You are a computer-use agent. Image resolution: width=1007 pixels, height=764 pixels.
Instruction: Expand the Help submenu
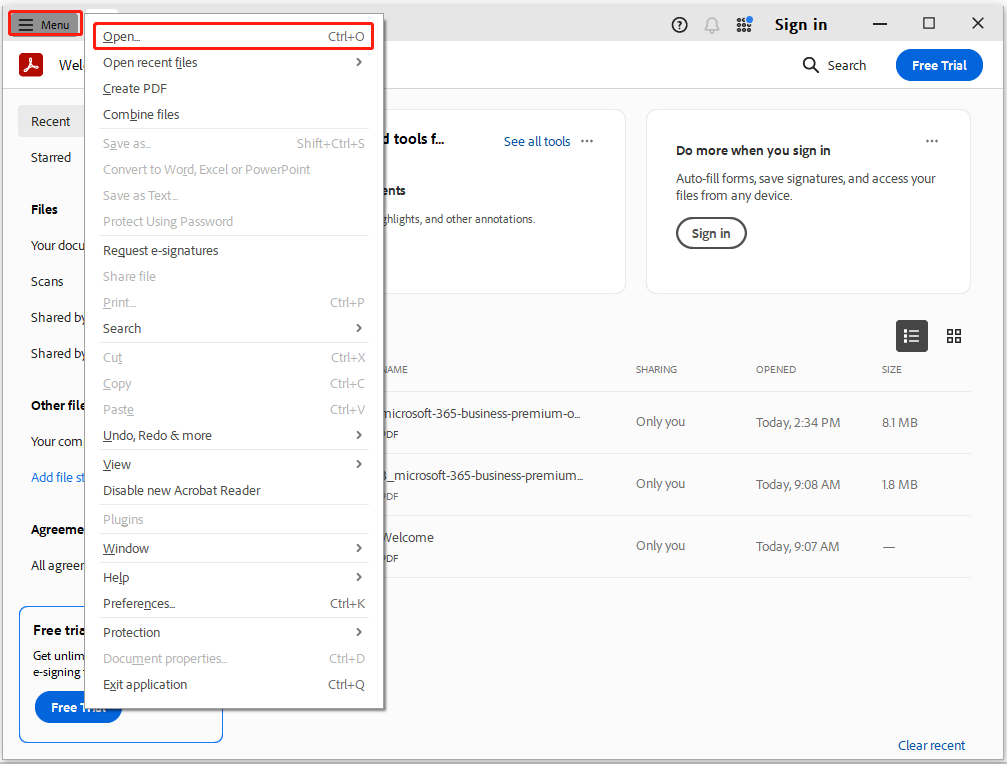359,577
